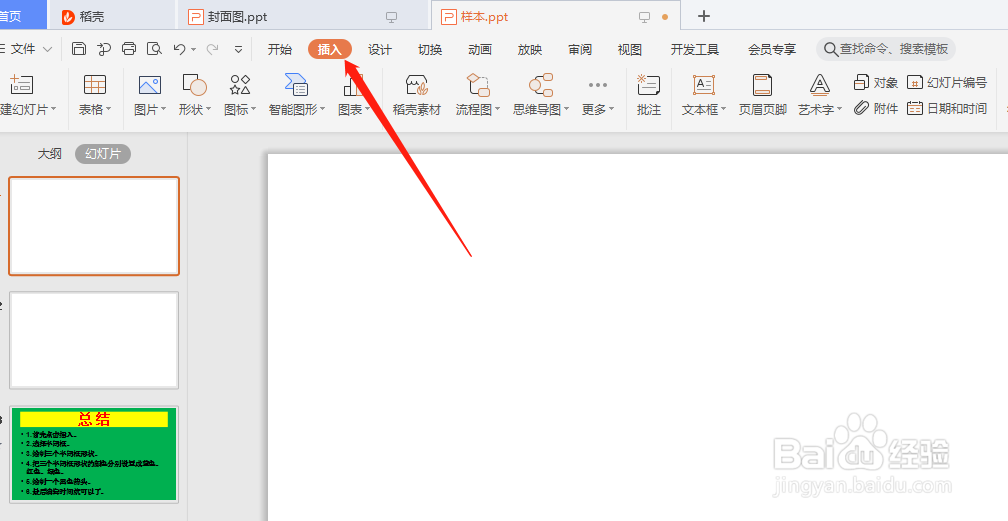This screenshot has width=1008, height=521.
Task: Open the 放映 slideshow tab
Action: point(530,50)
